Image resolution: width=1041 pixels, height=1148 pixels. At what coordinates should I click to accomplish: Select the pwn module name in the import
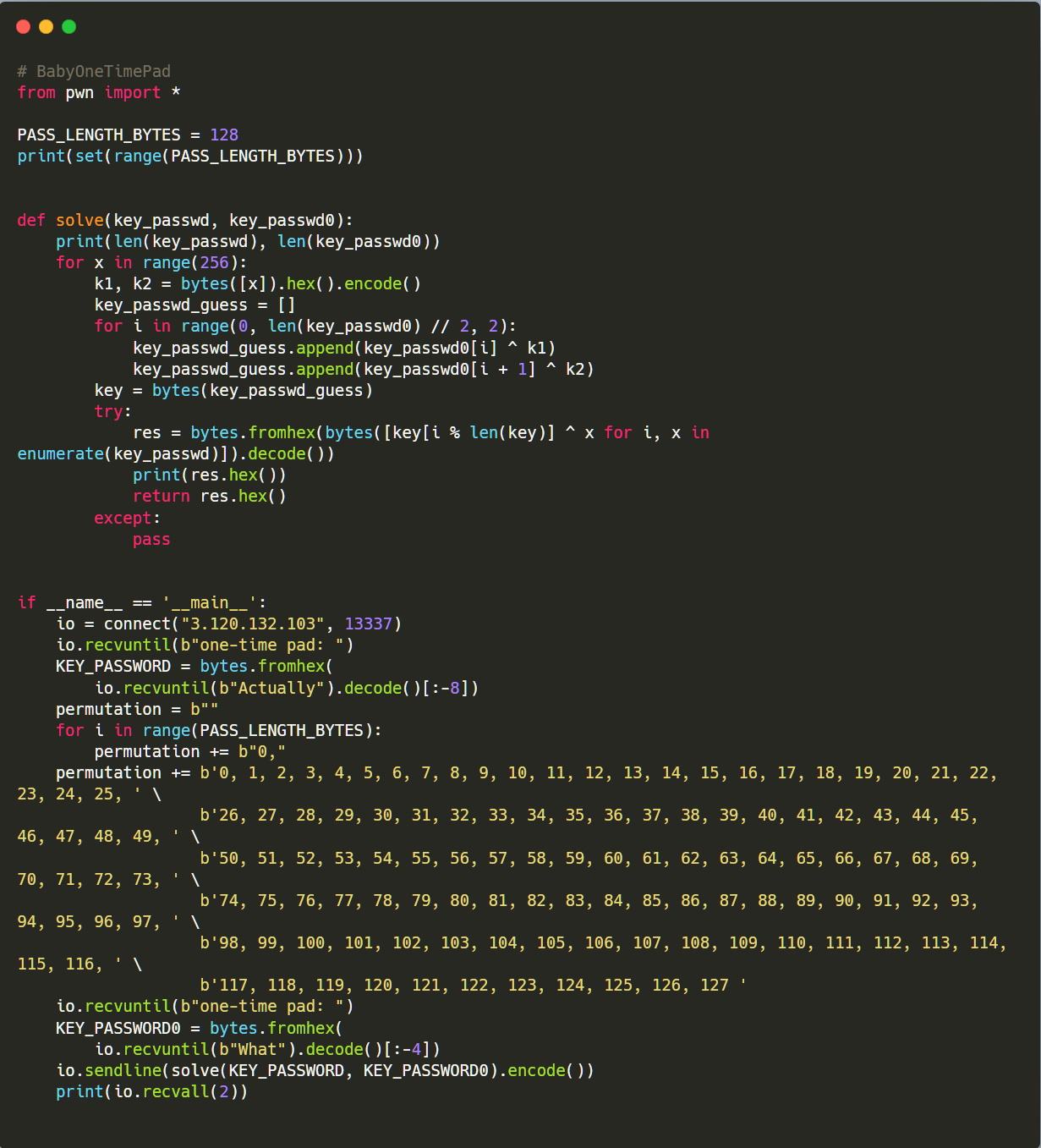pos(77,92)
